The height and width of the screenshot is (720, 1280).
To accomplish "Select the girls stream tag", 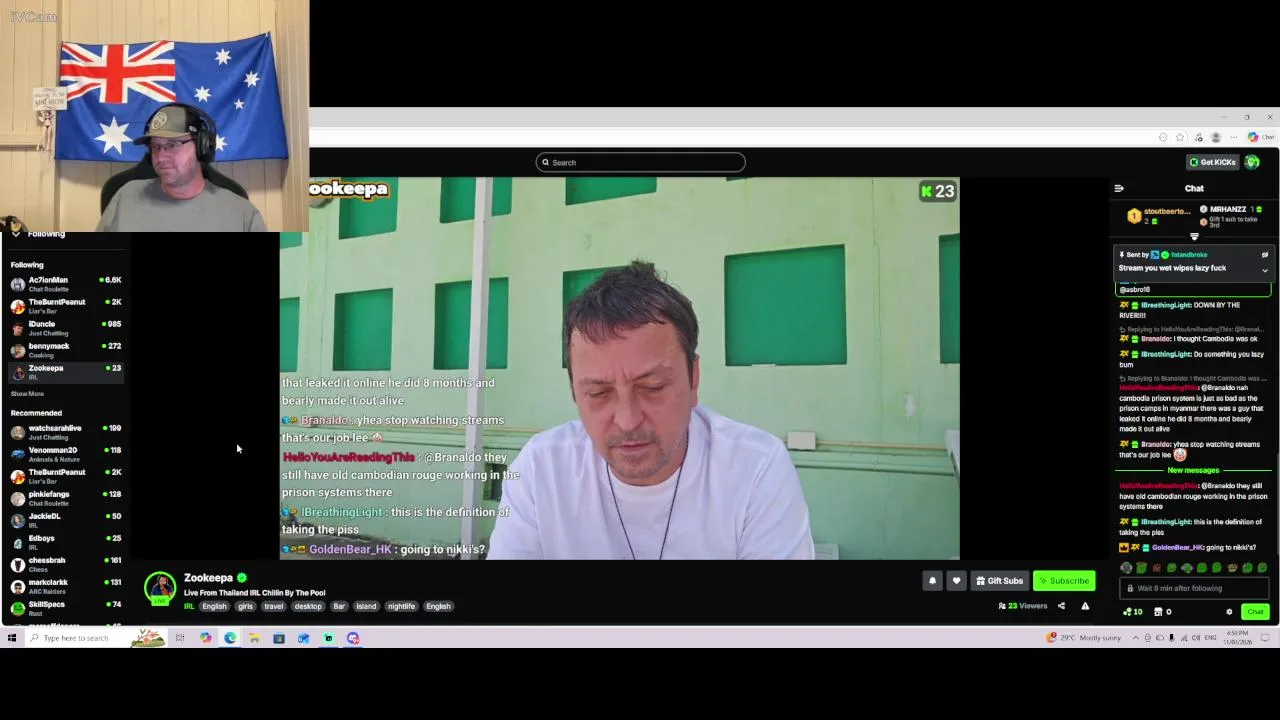I will (245, 606).
